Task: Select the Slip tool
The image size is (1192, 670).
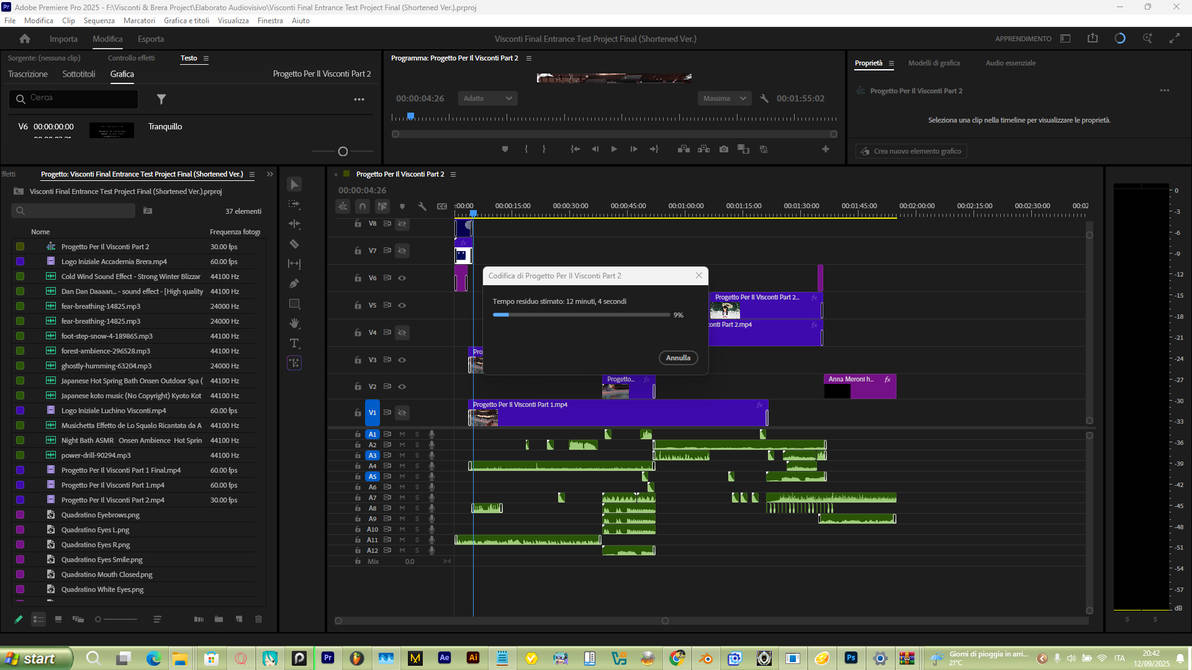Action: (x=294, y=264)
